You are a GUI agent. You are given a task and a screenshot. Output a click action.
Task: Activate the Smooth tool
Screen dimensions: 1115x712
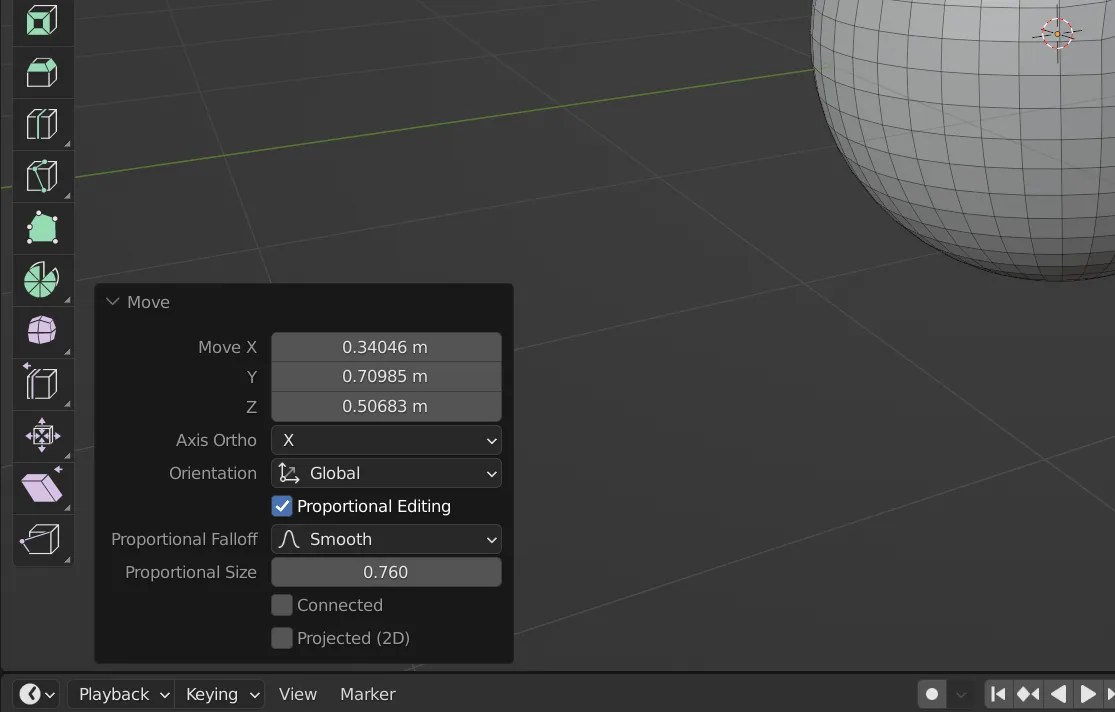point(41,331)
